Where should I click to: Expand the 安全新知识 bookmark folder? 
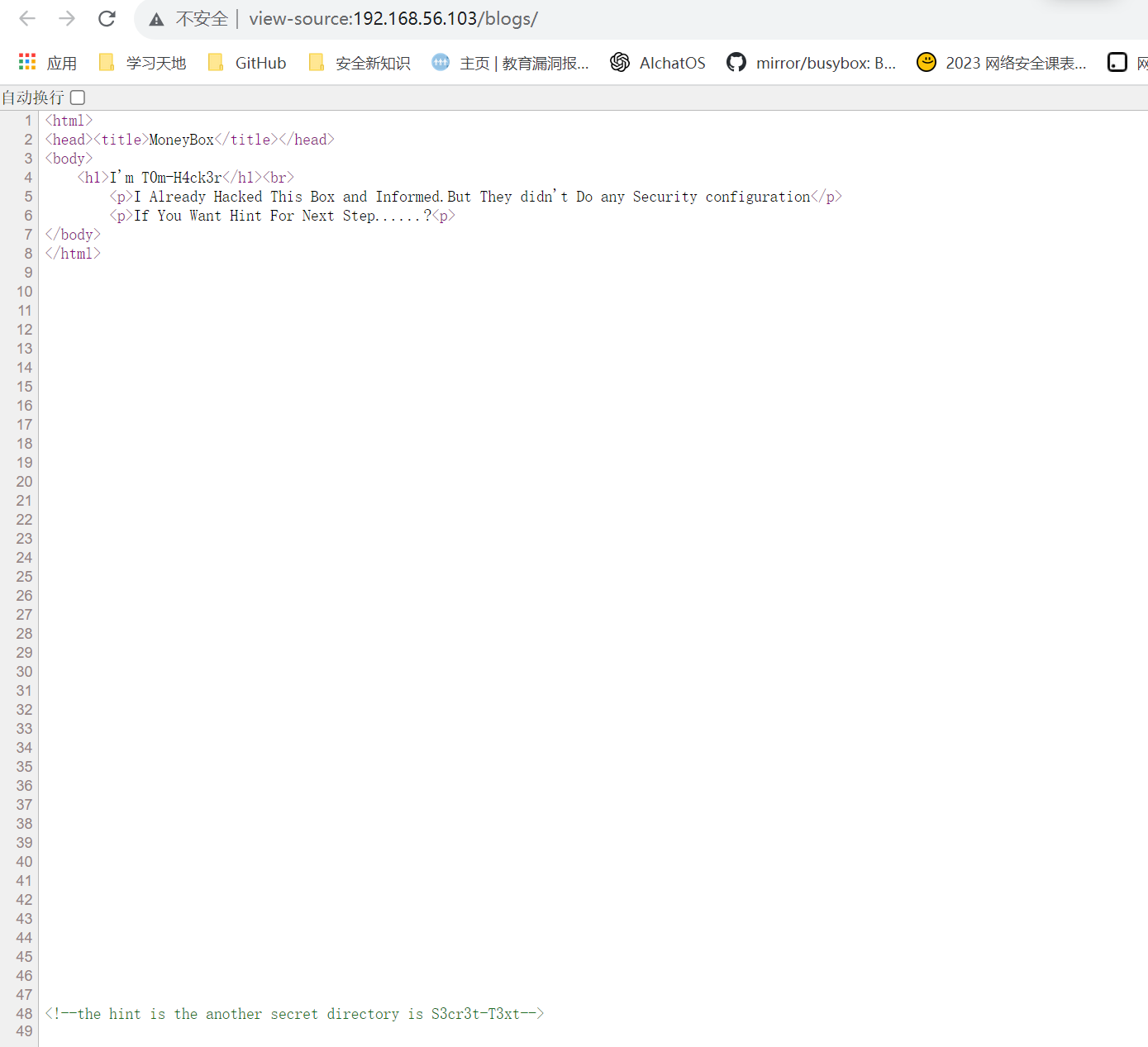pyautogui.click(x=360, y=63)
